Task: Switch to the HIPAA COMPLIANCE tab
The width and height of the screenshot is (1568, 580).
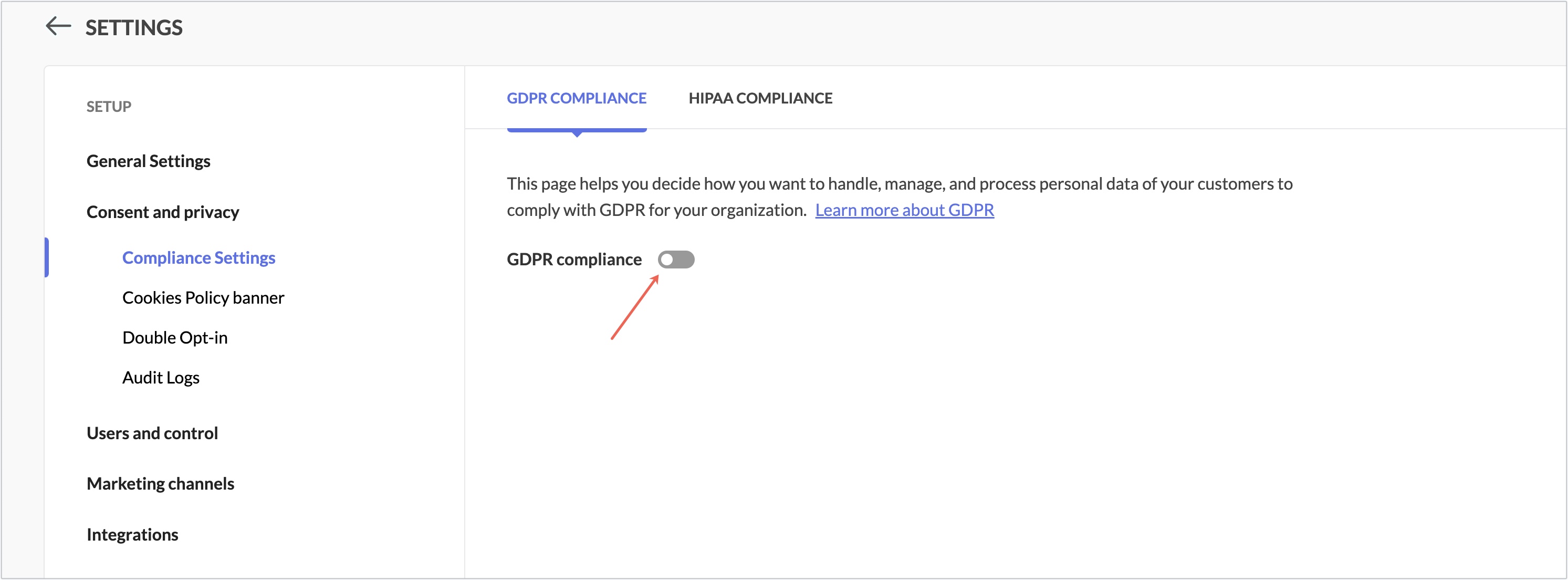Action: (760, 98)
